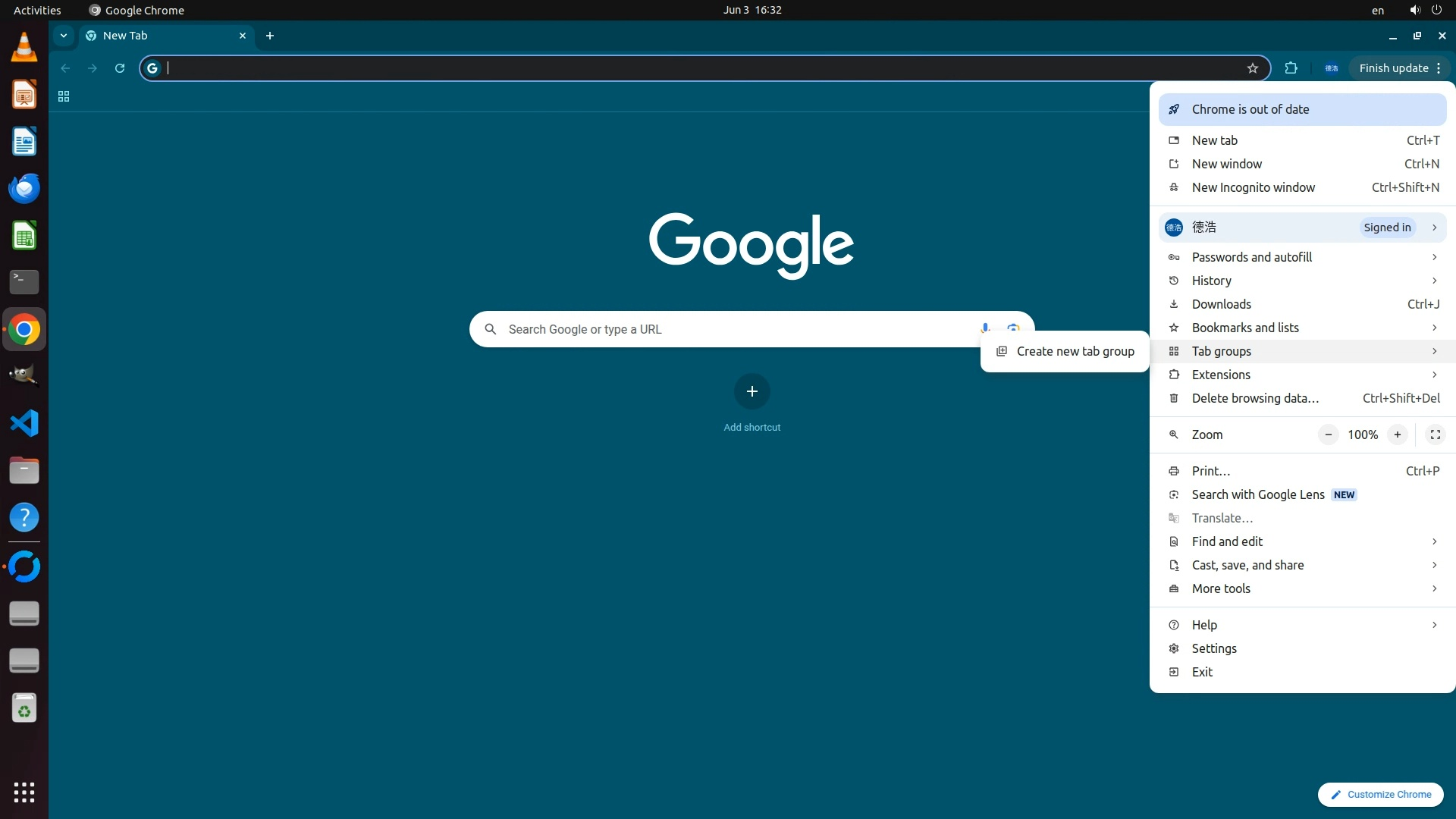
Task: Click the Add shortcut button
Action: (x=752, y=391)
